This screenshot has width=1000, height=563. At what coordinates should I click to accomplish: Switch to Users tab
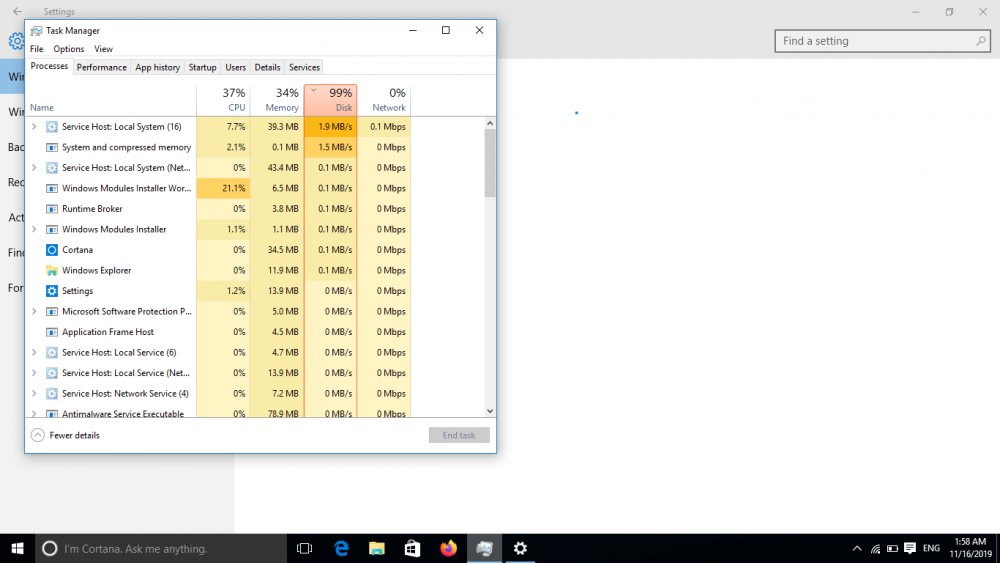pos(235,67)
